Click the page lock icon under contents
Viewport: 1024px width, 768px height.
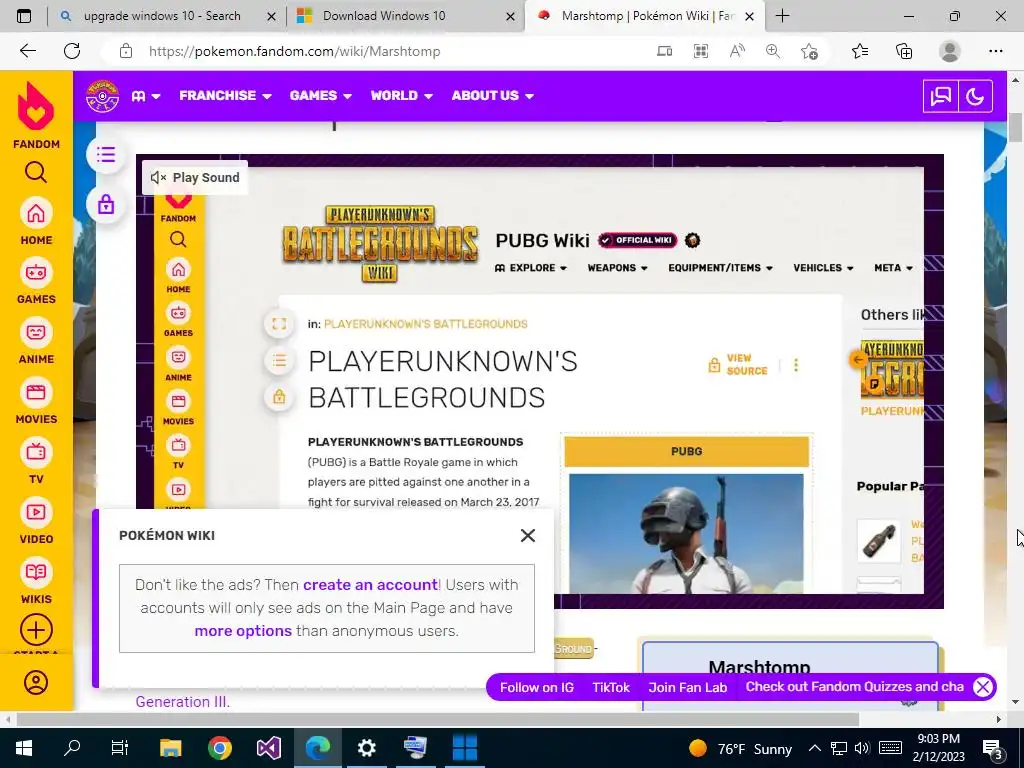coord(106,205)
